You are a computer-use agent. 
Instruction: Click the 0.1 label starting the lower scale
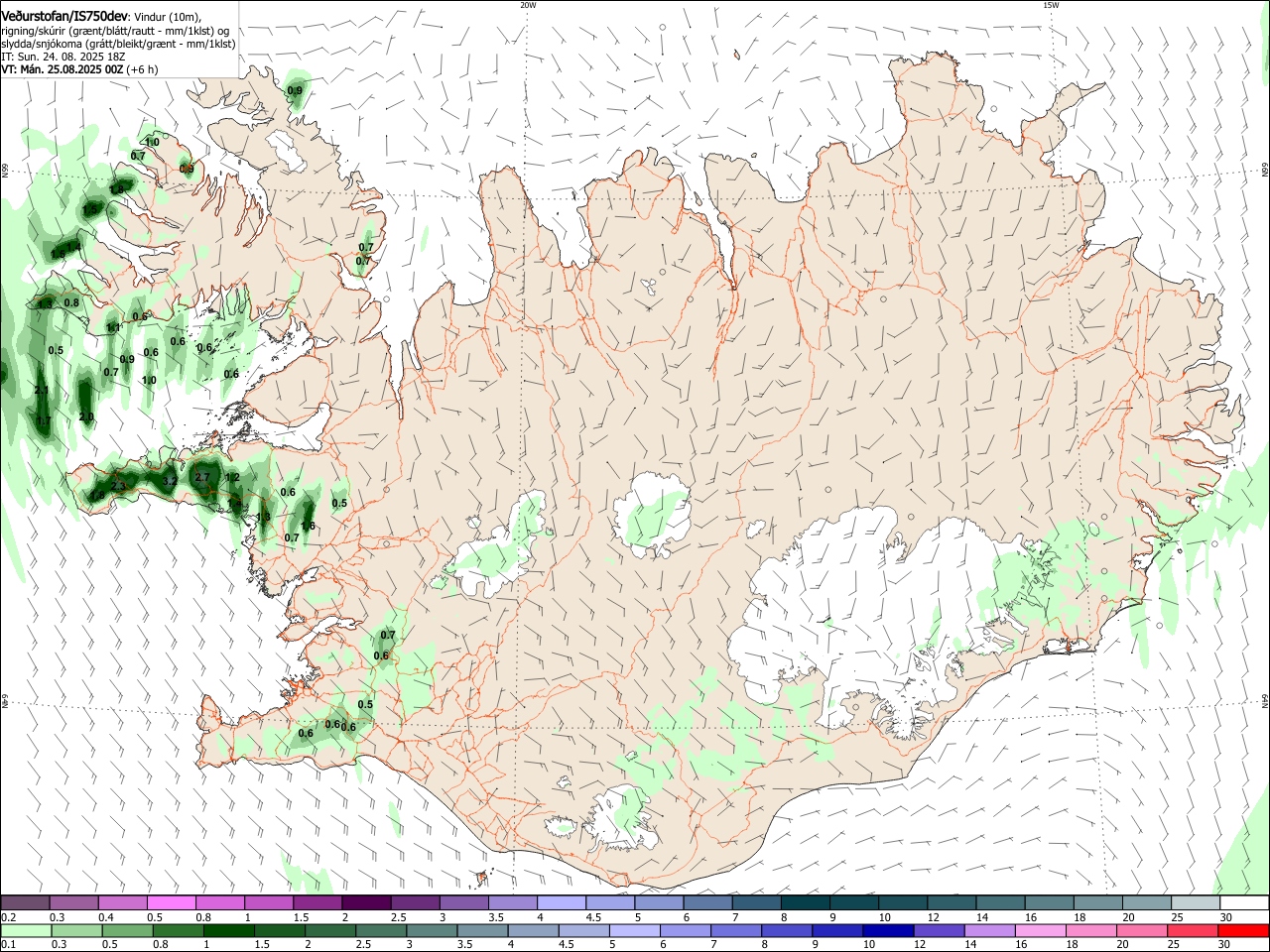[x=9, y=945]
